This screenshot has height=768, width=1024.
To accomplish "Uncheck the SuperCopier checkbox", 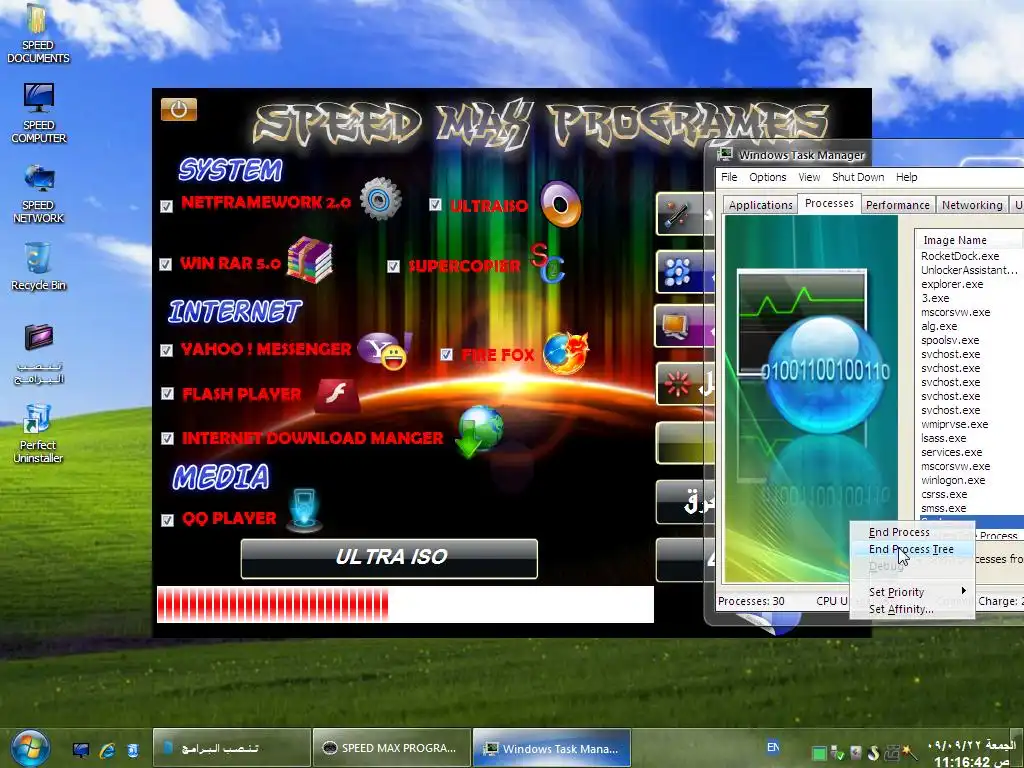I will [393, 266].
